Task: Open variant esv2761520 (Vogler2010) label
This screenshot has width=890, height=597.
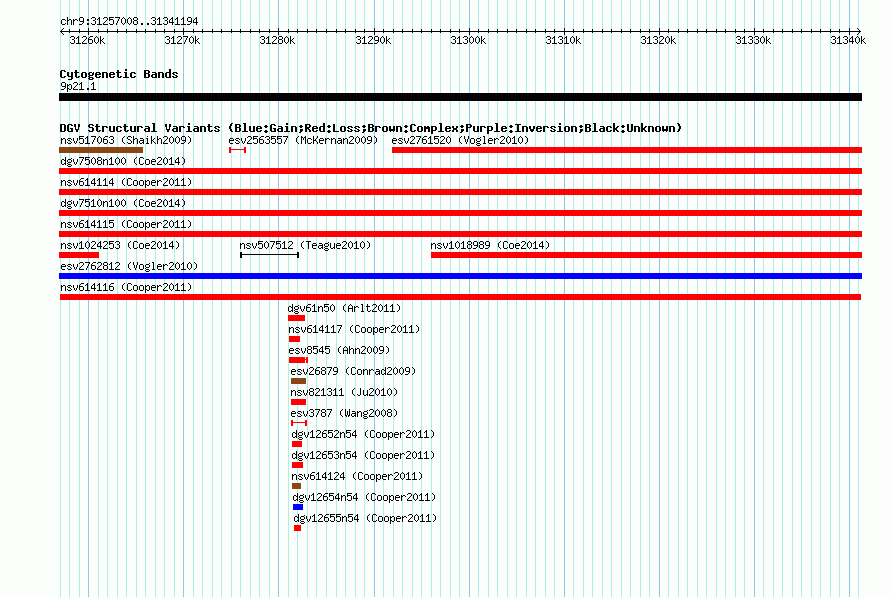Action: click(460, 140)
